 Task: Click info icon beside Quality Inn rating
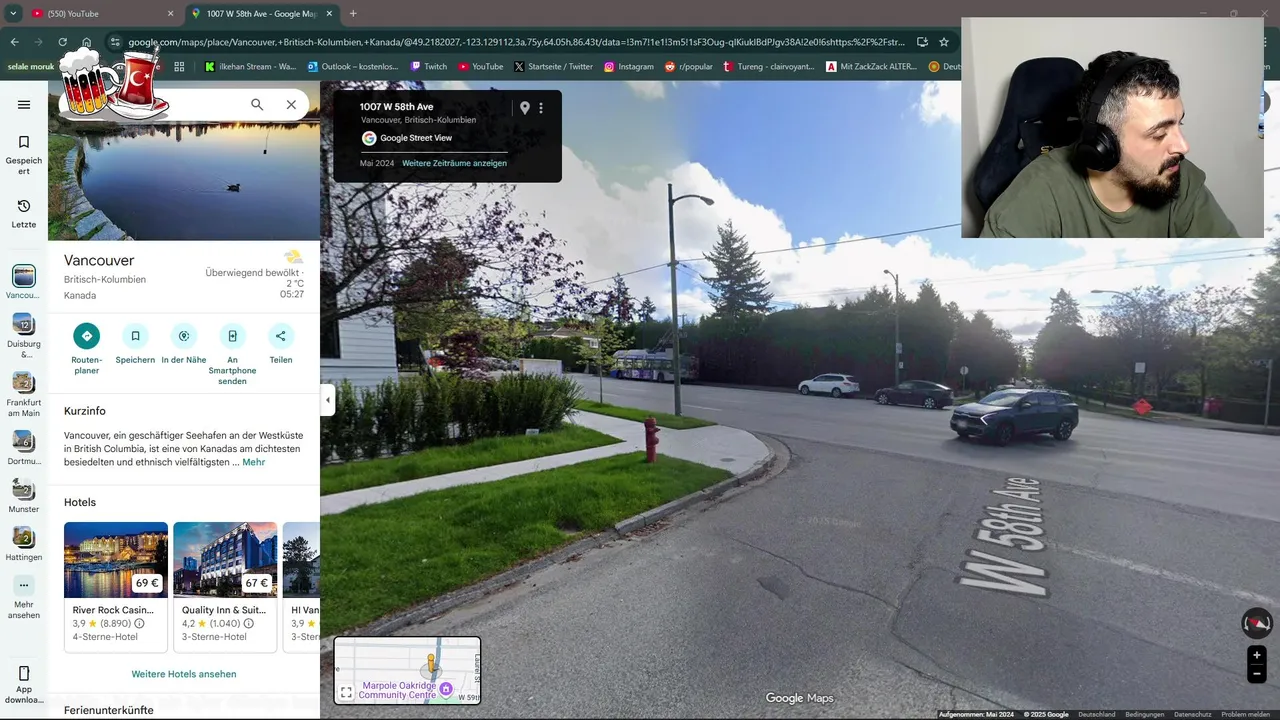tap(248, 623)
